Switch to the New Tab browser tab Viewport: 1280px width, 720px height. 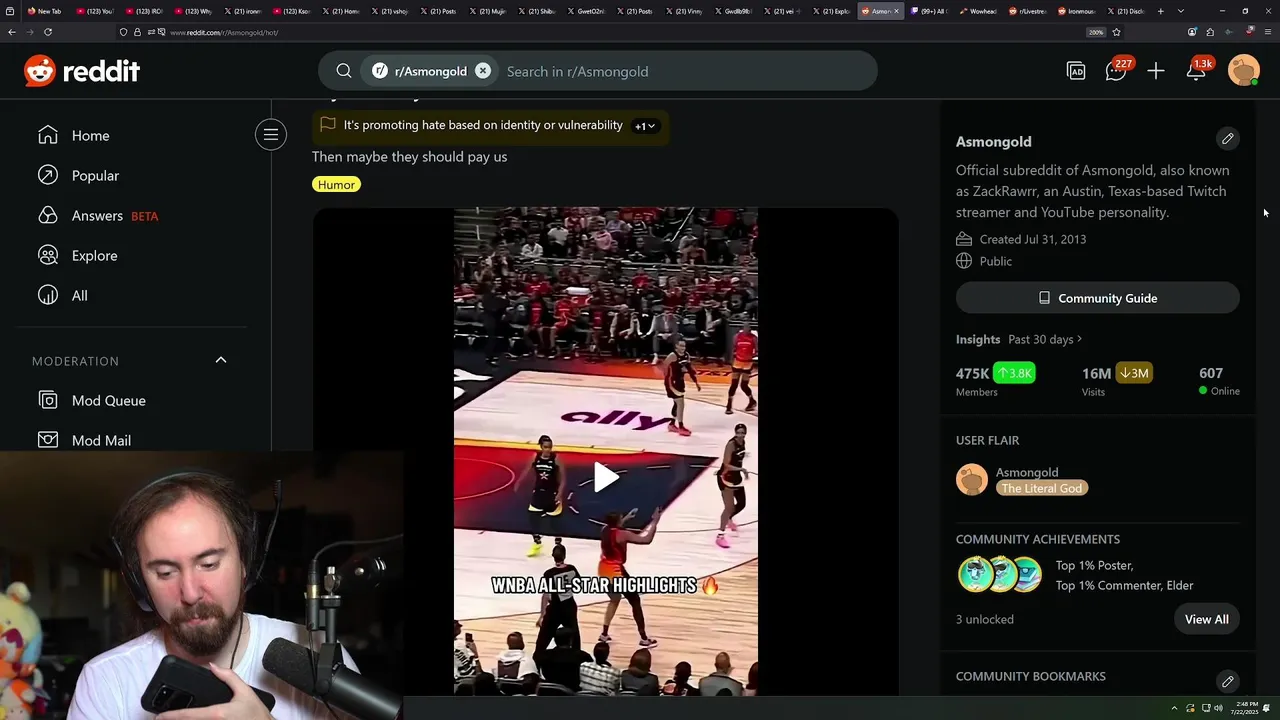click(45, 11)
